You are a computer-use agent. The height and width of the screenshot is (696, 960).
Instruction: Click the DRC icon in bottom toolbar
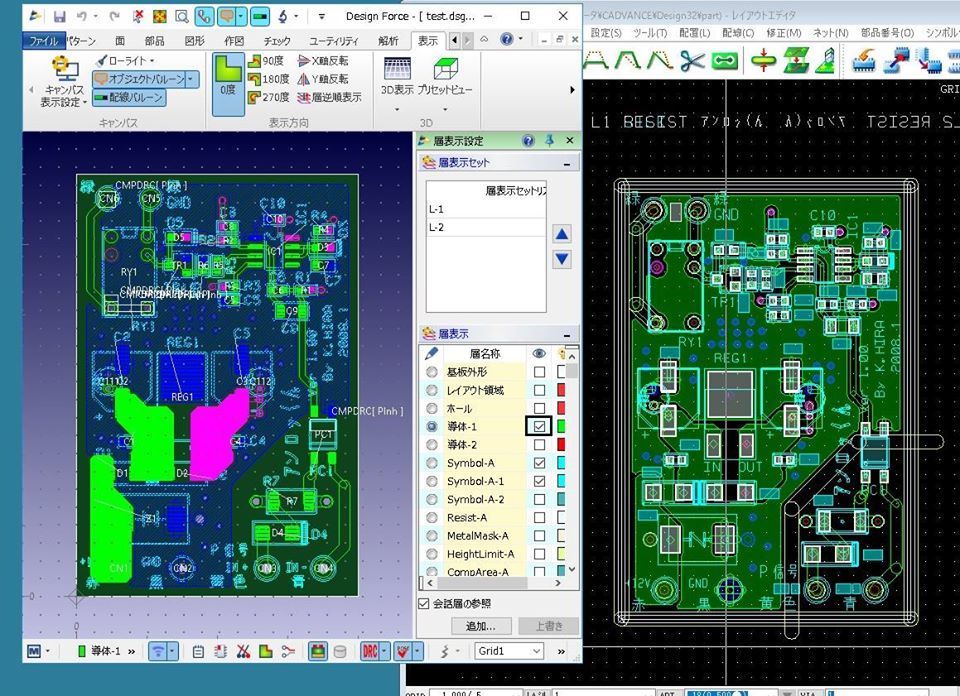tap(370, 651)
